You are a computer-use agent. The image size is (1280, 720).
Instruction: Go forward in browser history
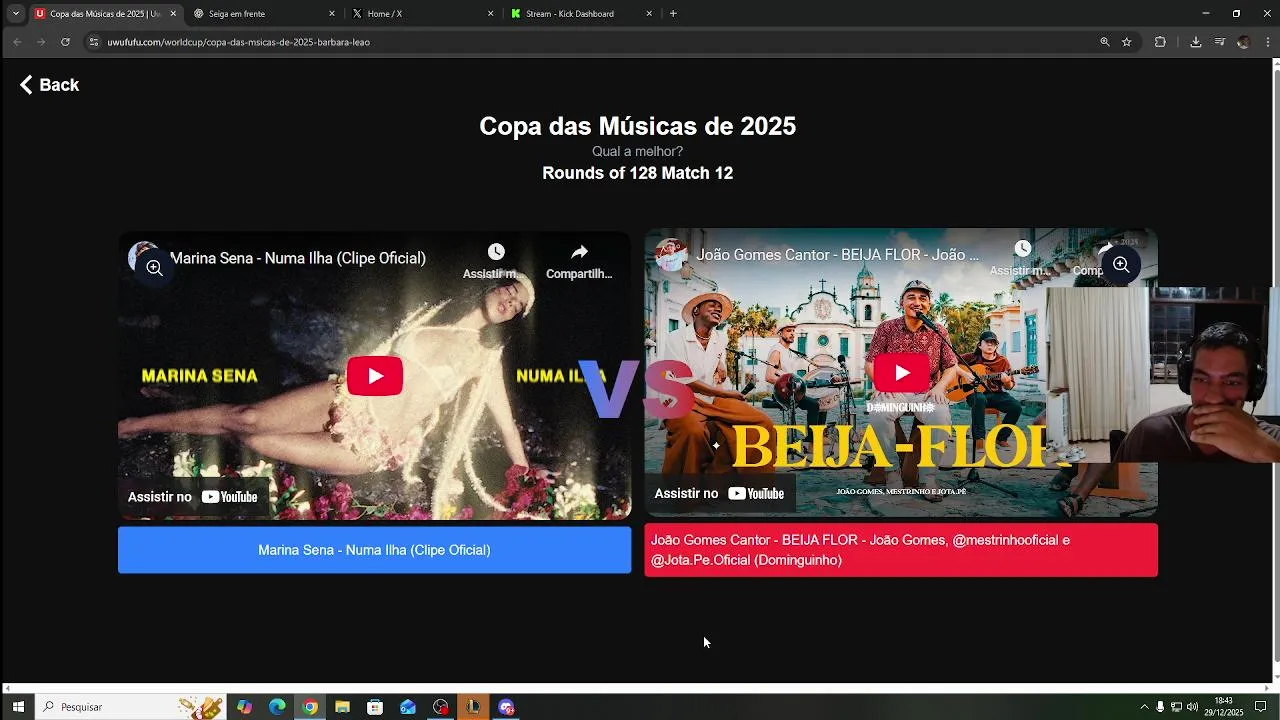click(41, 42)
